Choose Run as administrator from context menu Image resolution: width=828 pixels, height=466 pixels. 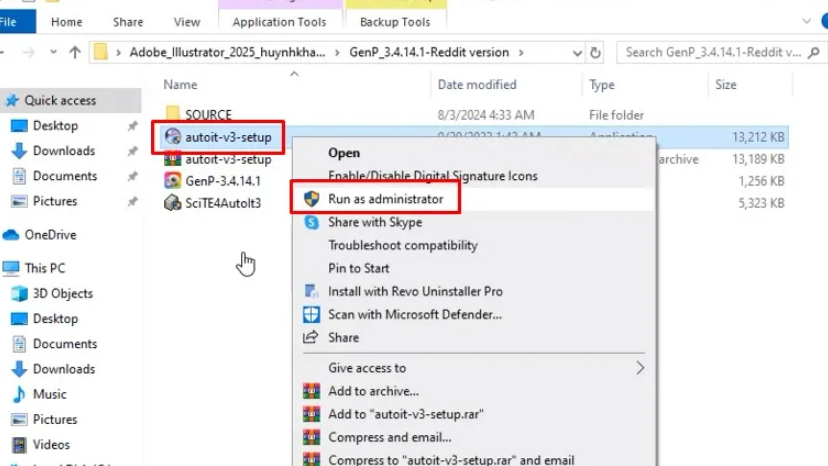[384, 199]
